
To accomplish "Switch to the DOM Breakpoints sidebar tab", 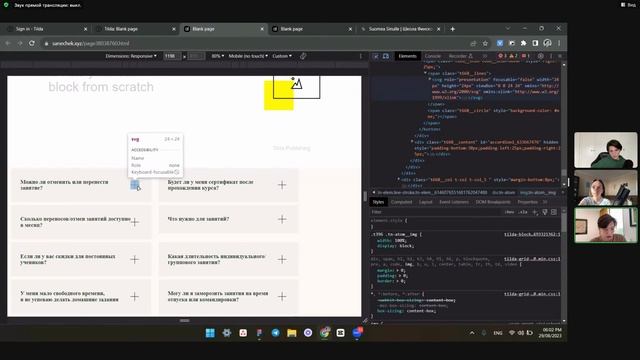I will point(493,202).
